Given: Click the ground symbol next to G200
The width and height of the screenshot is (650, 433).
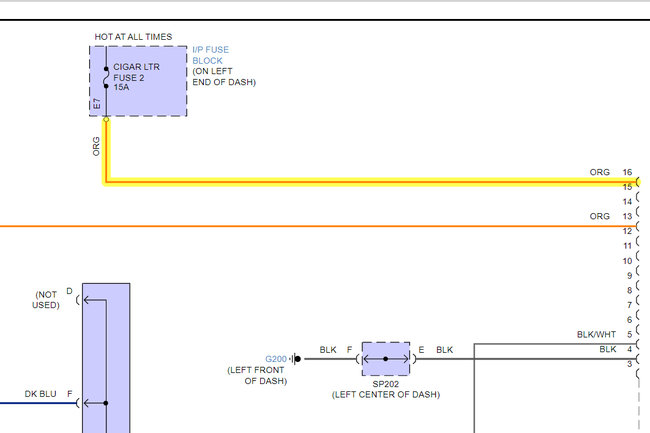Looking at the screenshot, I should click(x=296, y=359).
